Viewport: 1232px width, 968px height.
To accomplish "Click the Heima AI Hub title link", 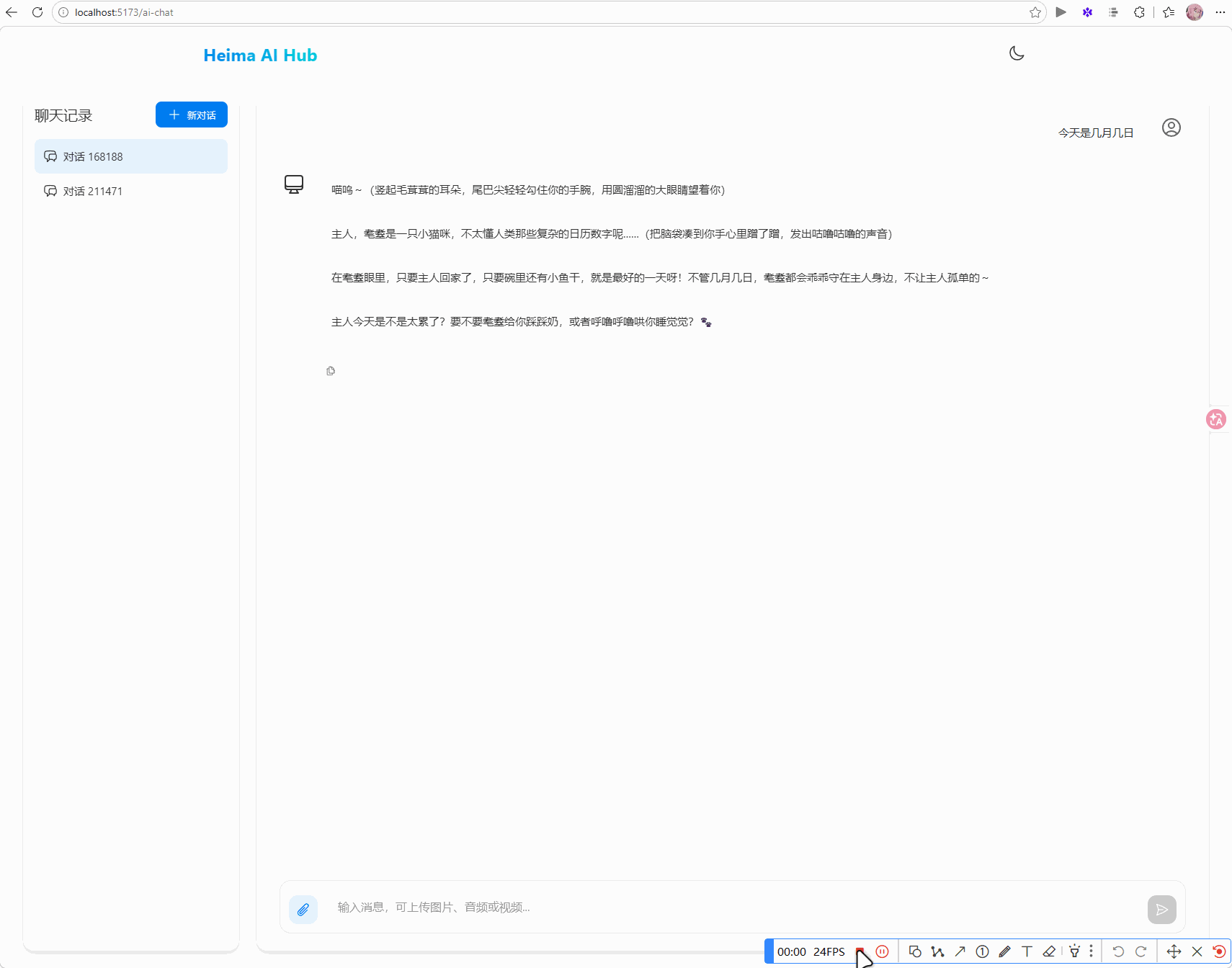I will tap(260, 55).
